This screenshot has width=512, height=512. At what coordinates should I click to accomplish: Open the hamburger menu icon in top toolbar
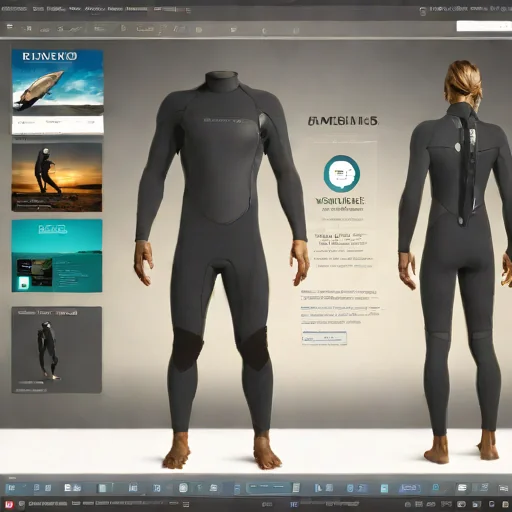pos(10,26)
